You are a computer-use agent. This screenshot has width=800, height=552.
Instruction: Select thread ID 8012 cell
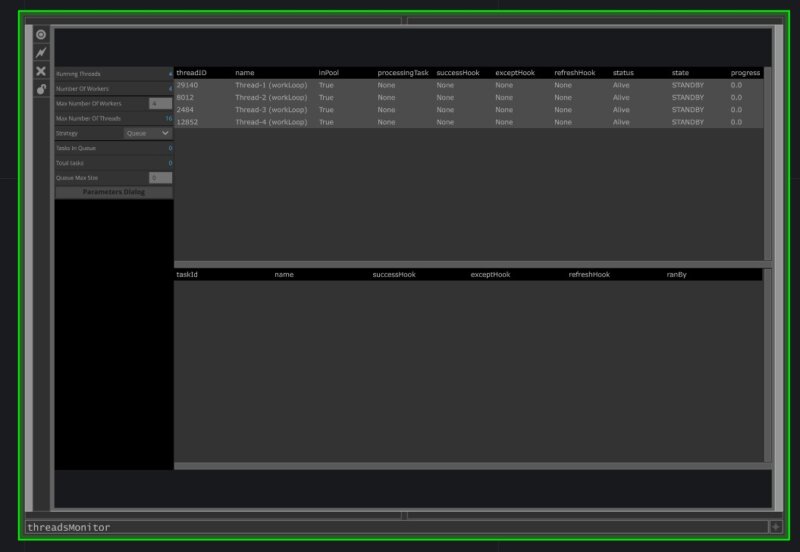(x=185, y=97)
